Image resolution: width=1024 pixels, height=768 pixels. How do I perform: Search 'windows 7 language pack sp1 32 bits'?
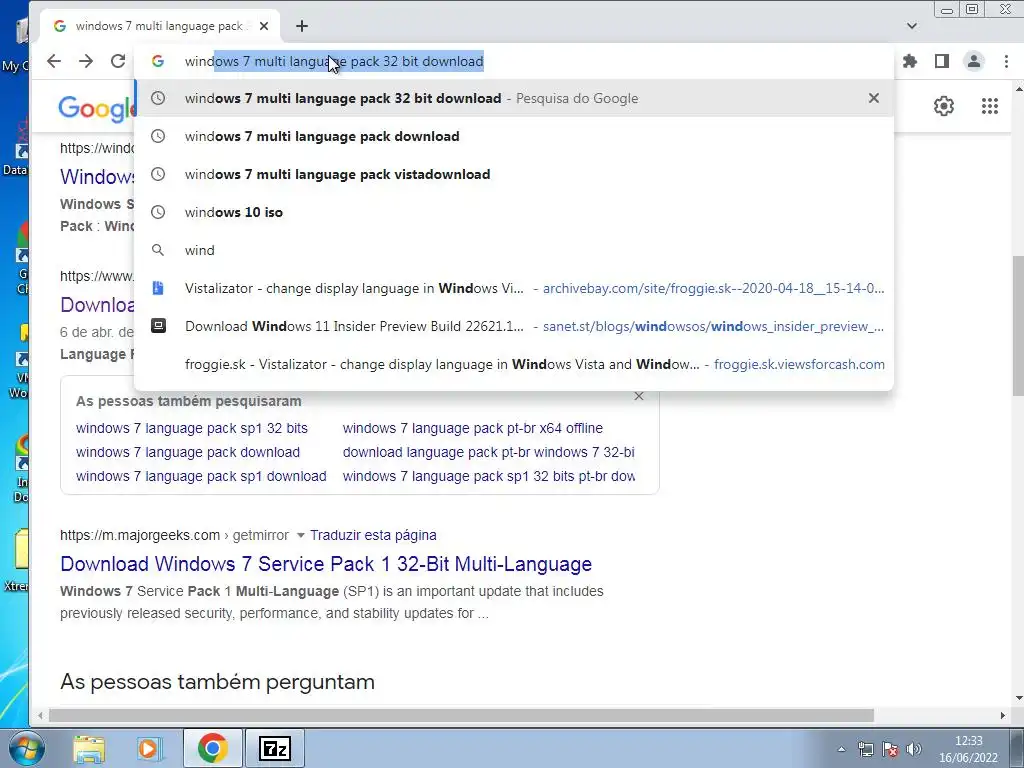coord(191,428)
